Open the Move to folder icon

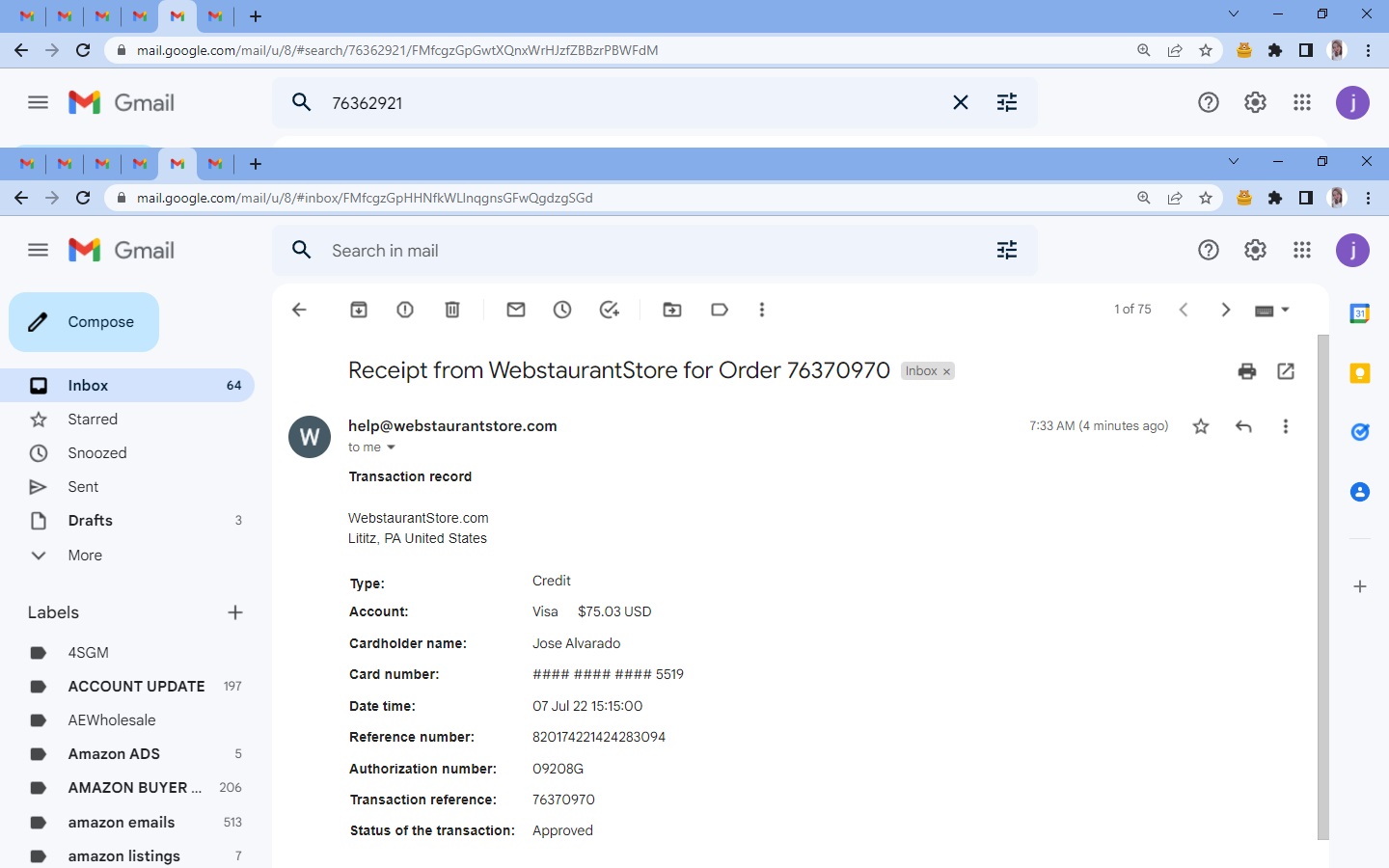pos(672,310)
